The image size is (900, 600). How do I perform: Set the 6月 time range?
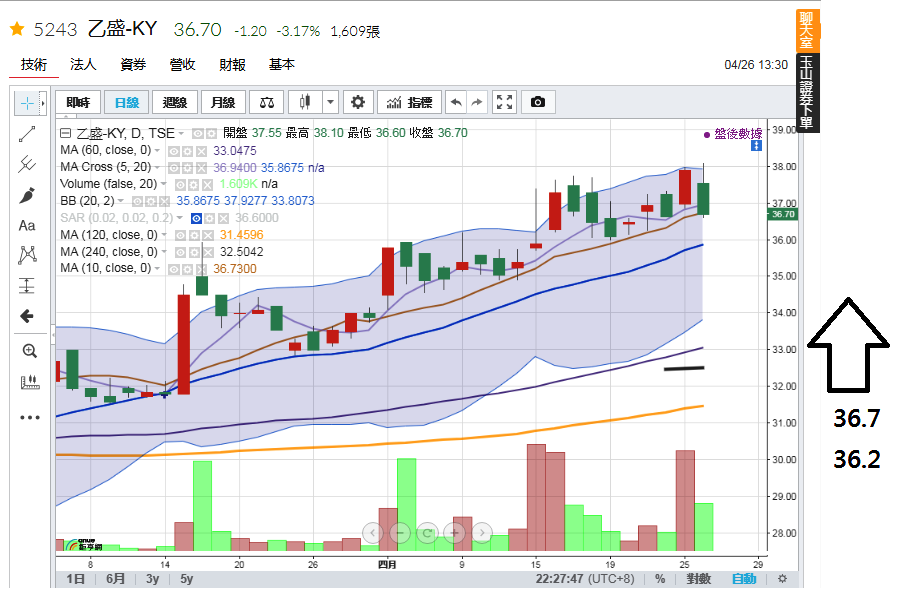115,579
